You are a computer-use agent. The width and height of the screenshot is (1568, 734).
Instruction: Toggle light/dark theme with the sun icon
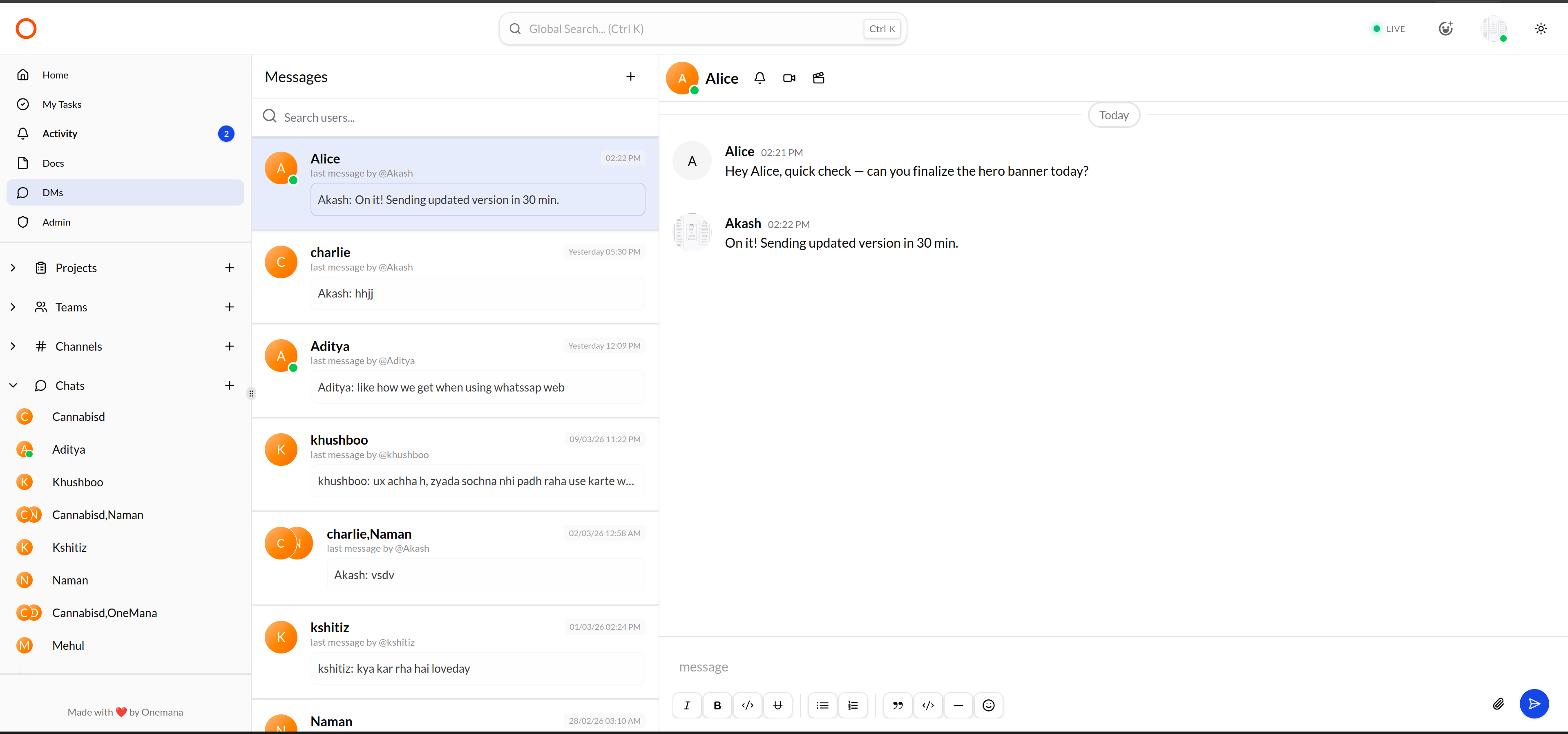[1541, 29]
